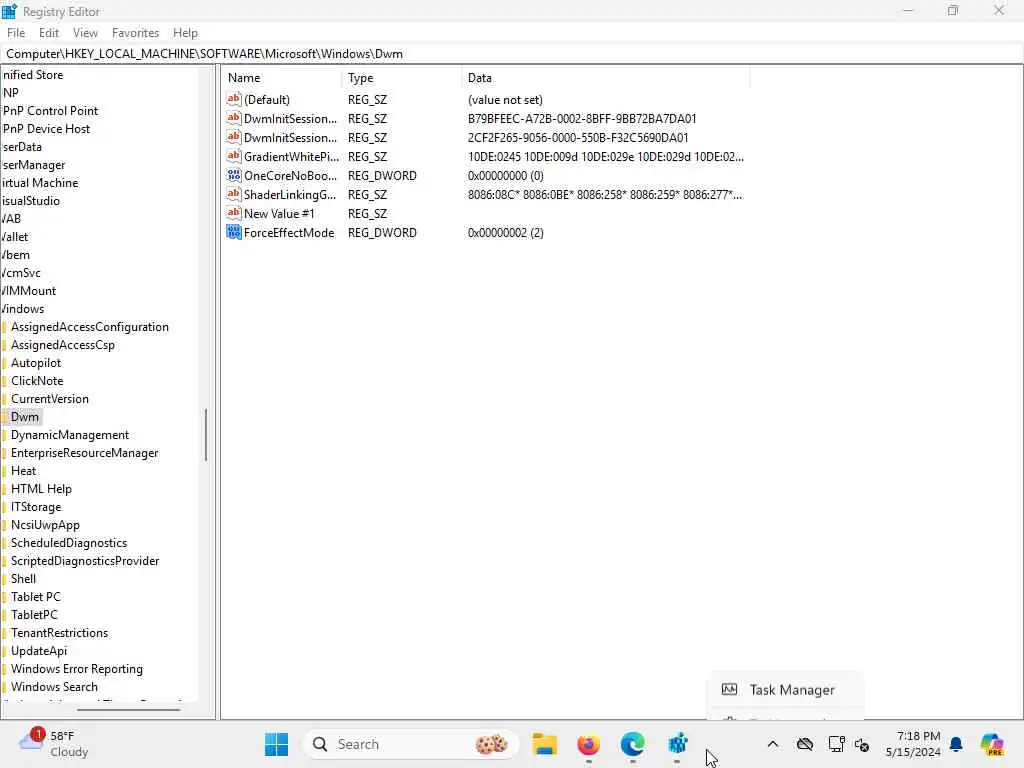Open the weather widget showing 58°F
Image resolution: width=1024 pixels, height=768 pixels.
tap(54, 744)
